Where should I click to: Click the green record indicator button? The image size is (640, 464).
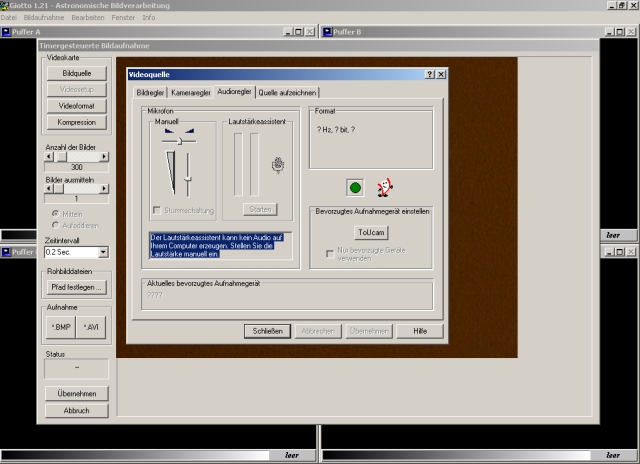pyautogui.click(x=354, y=187)
